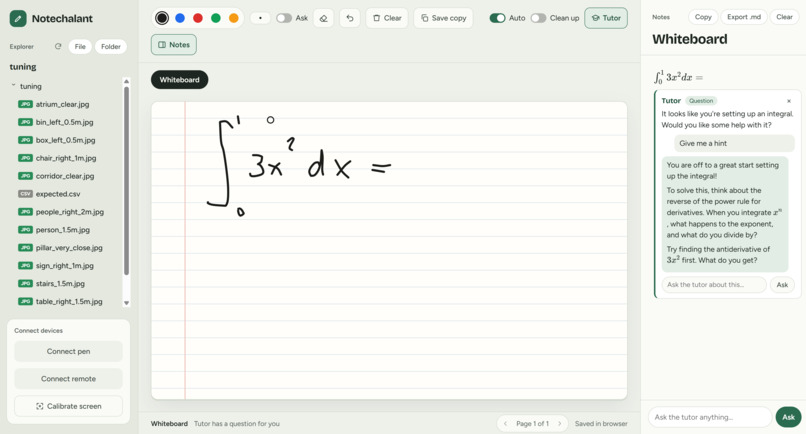Click the 'Saved in browser' status text
Screen dimensions: 806x434
pos(601,424)
